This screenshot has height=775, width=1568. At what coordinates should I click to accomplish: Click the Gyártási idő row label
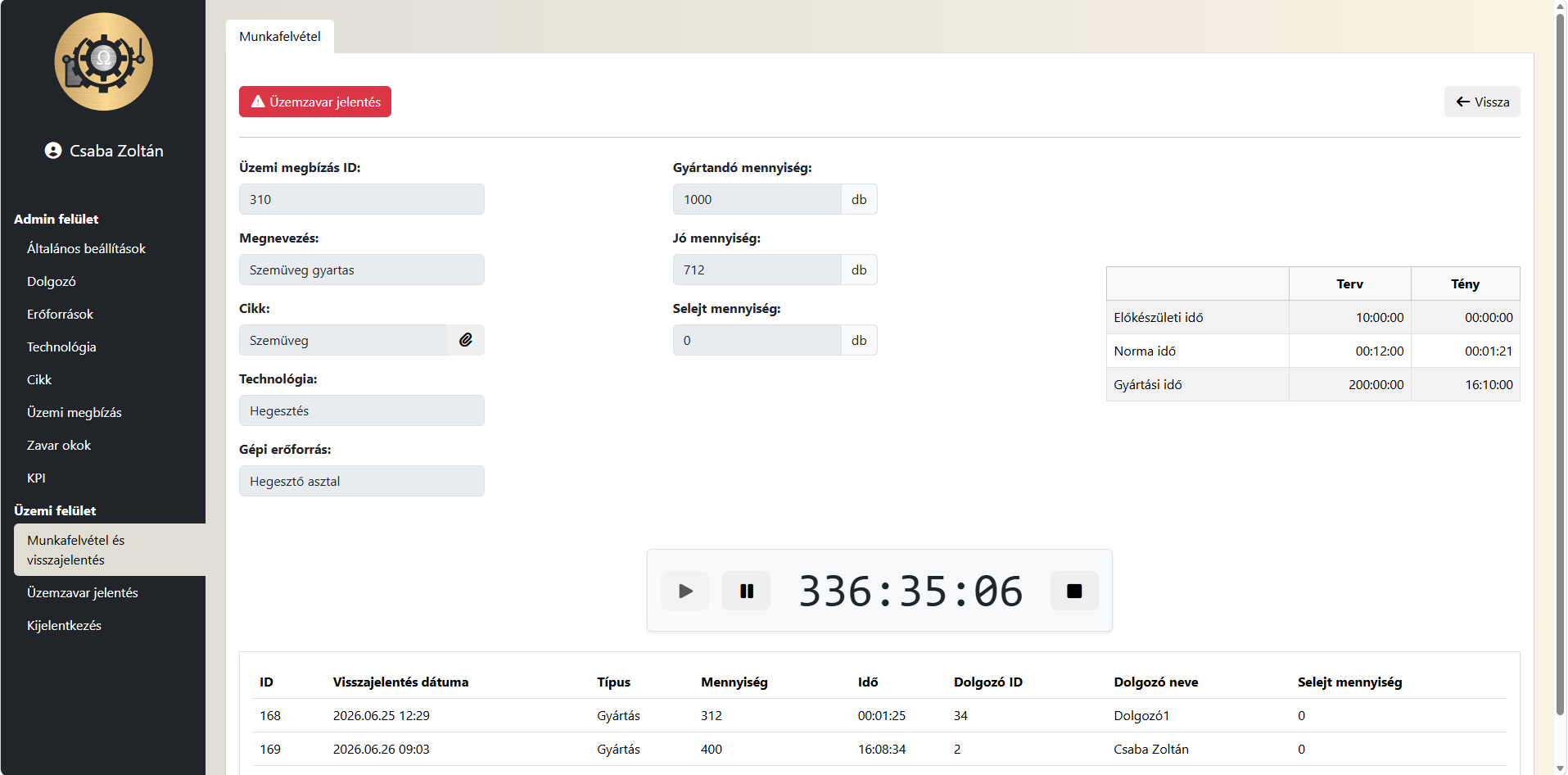coord(1148,384)
